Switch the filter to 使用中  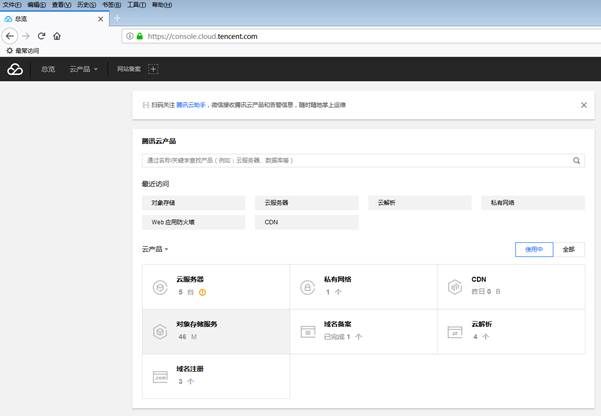(x=533, y=250)
